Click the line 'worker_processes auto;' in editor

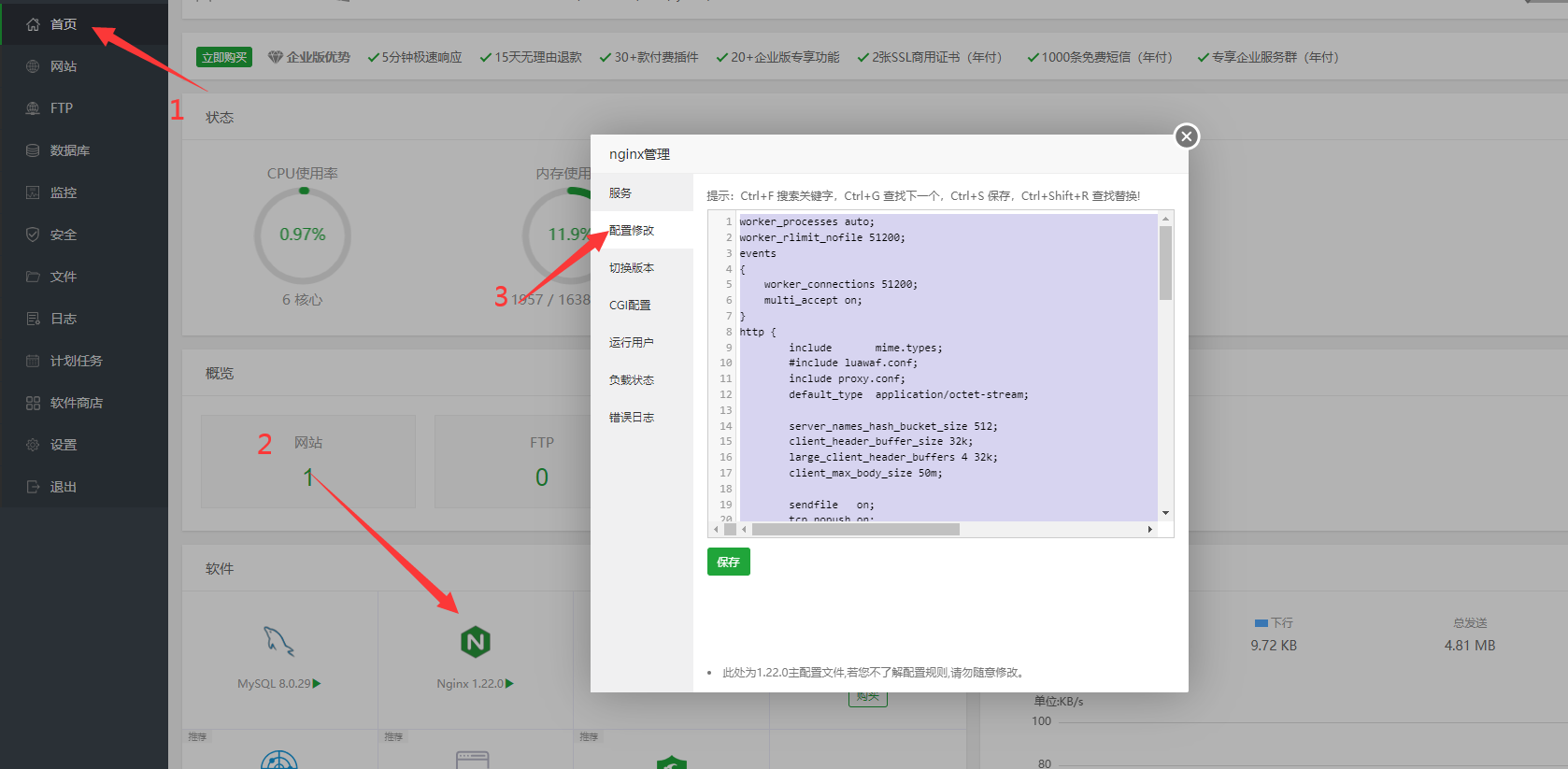[807, 222]
